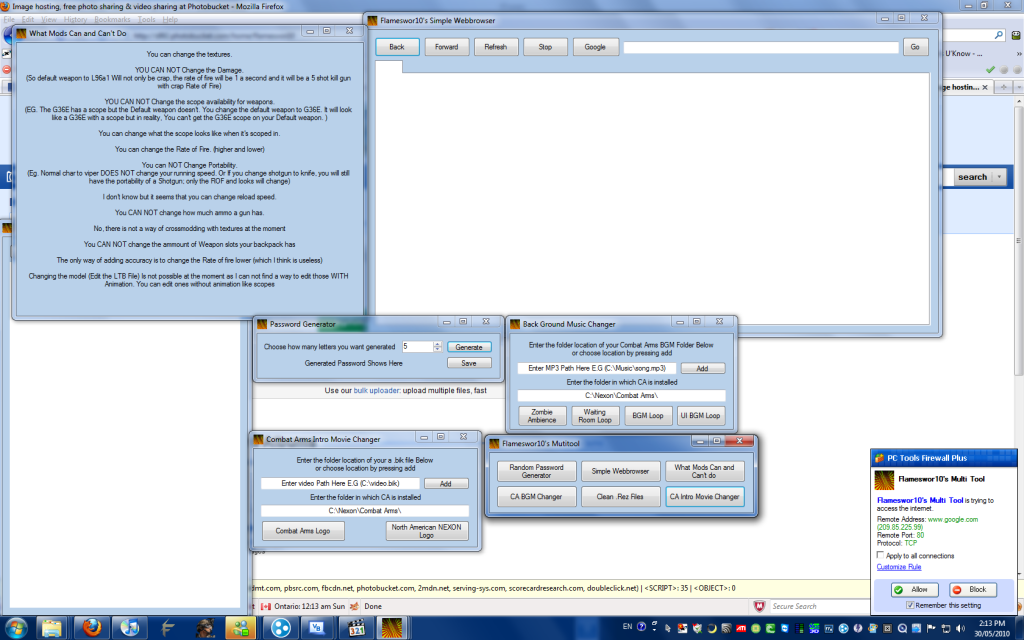Click Generate in Password Generator
1024x640 pixels.
469,347
